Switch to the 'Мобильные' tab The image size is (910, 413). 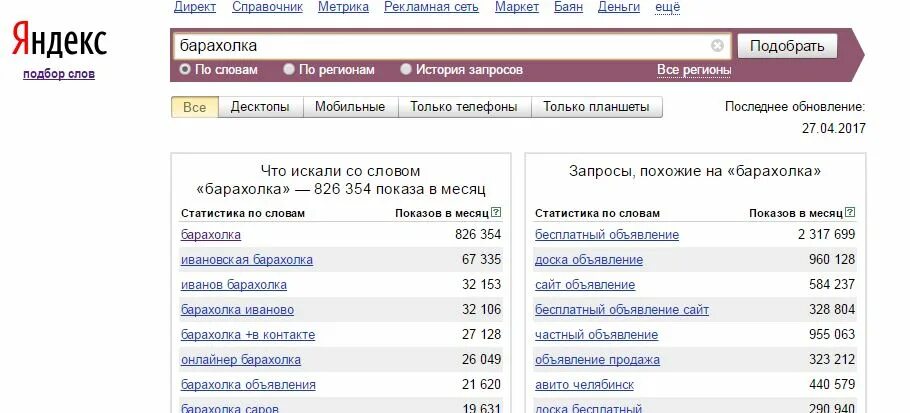click(x=350, y=107)
